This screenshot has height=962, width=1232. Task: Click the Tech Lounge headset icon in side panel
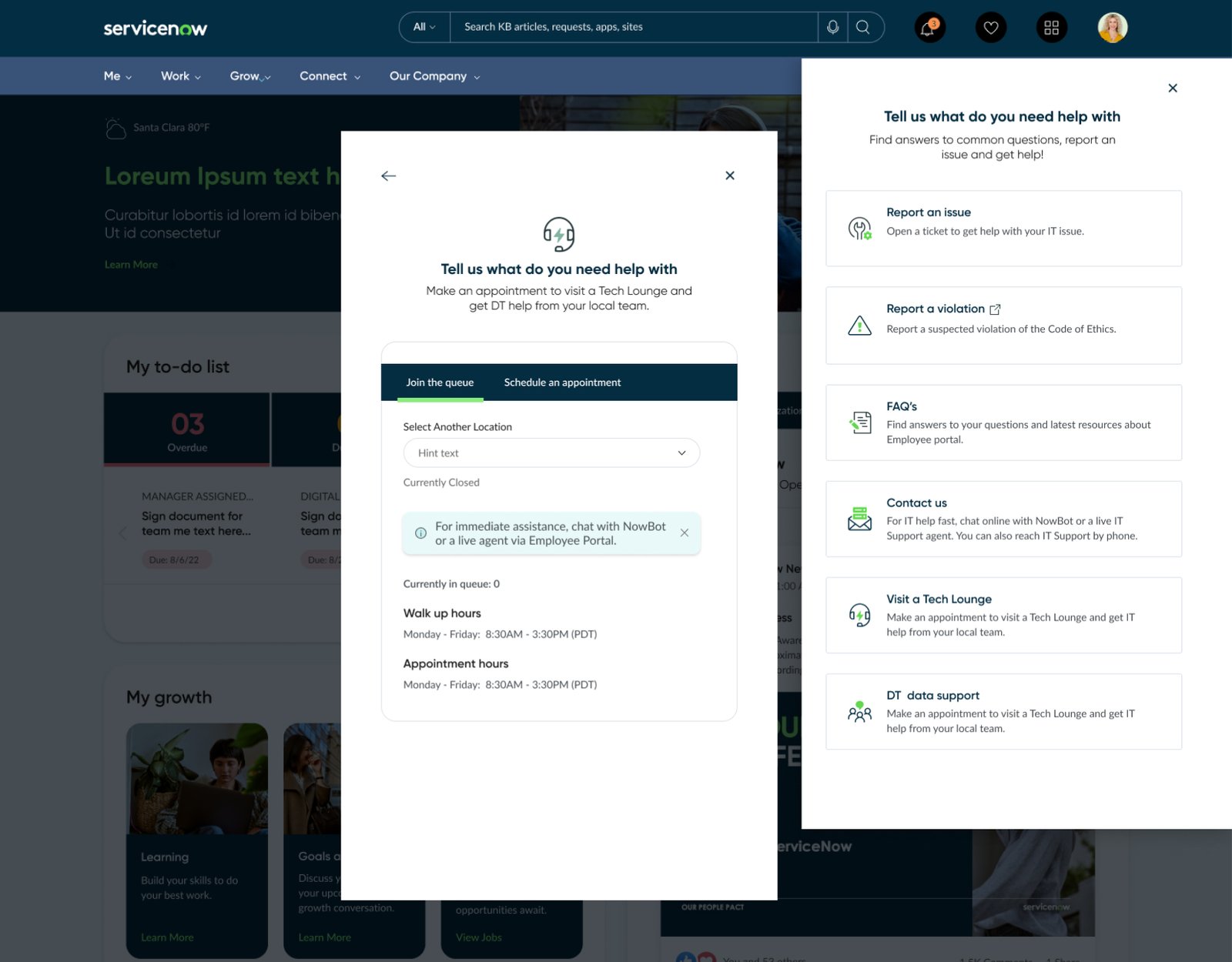click(x=860, y=615)
